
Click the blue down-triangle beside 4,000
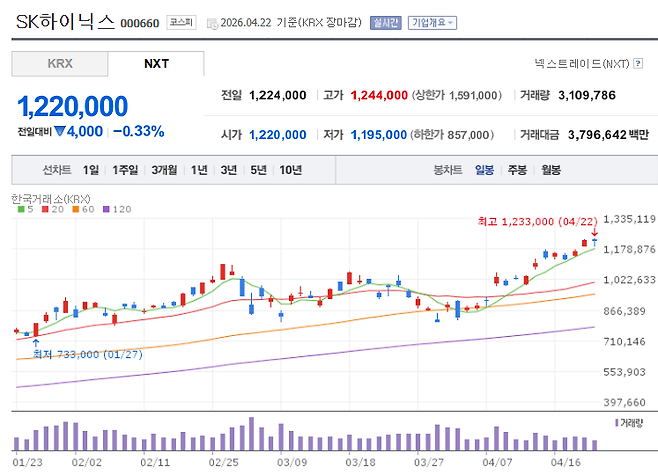(60, 131)
